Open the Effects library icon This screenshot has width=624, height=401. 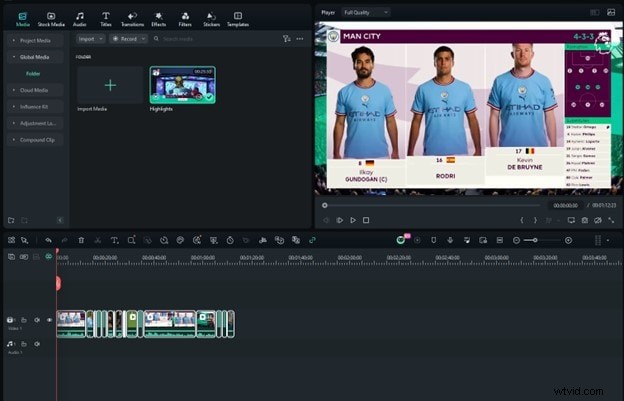click(158, 18)
